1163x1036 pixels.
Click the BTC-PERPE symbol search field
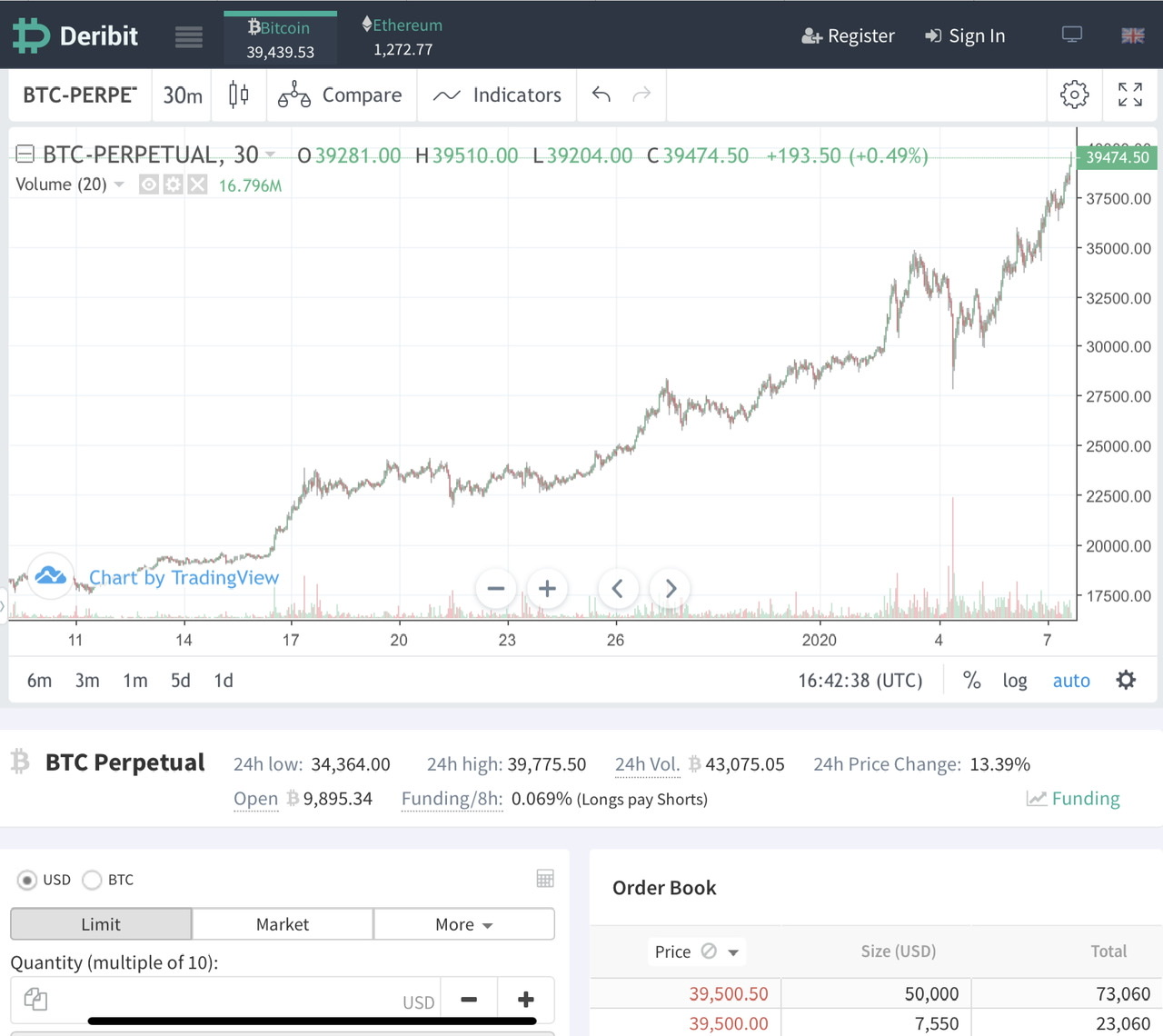tap(80, 95)
